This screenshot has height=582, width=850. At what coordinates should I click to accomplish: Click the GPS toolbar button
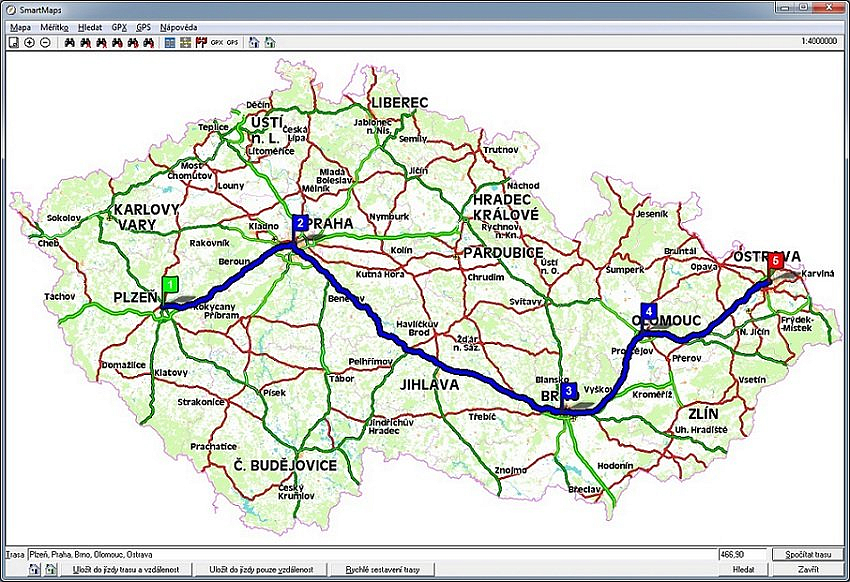232,43
